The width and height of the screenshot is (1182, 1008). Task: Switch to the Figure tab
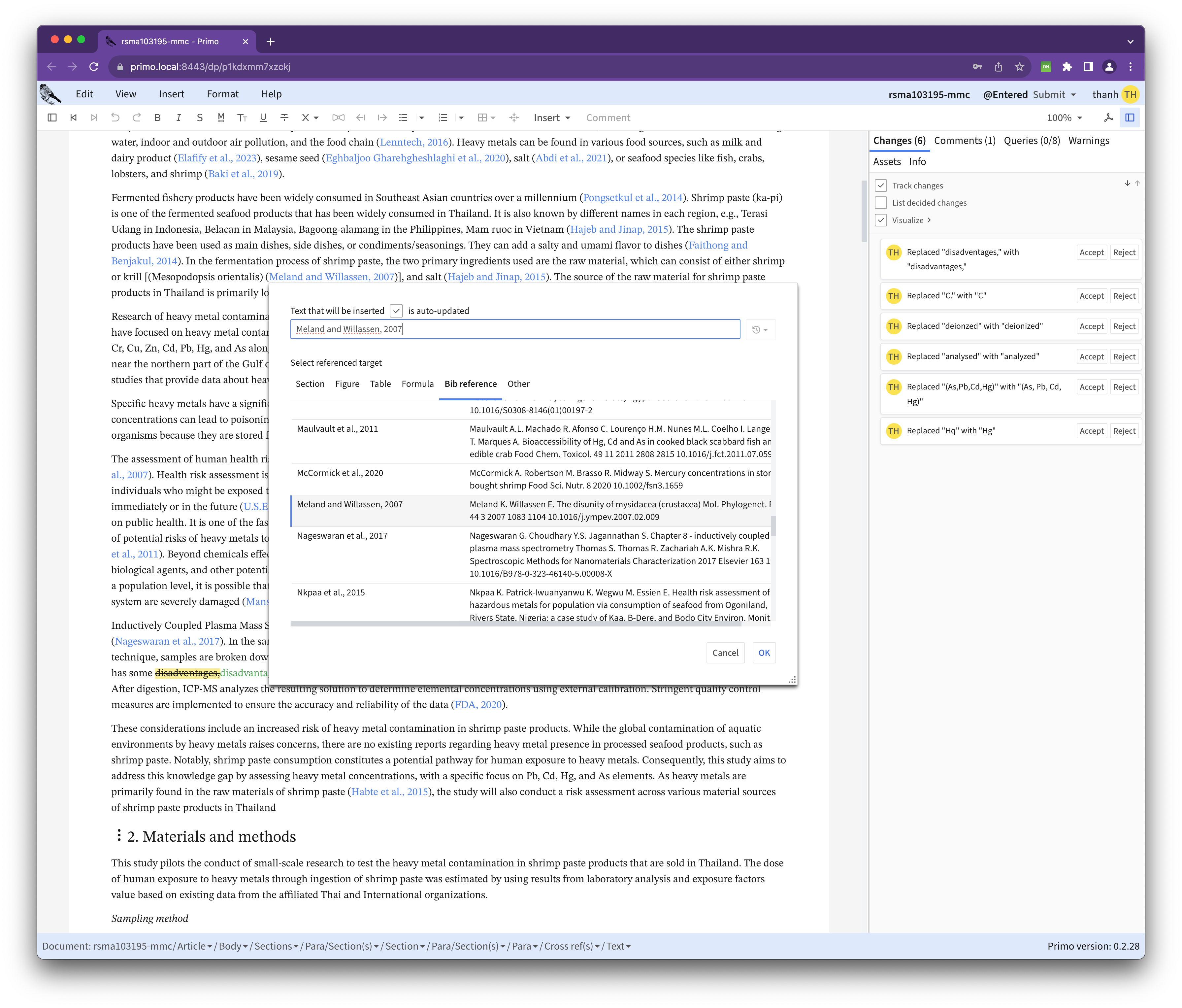[347, 384]
